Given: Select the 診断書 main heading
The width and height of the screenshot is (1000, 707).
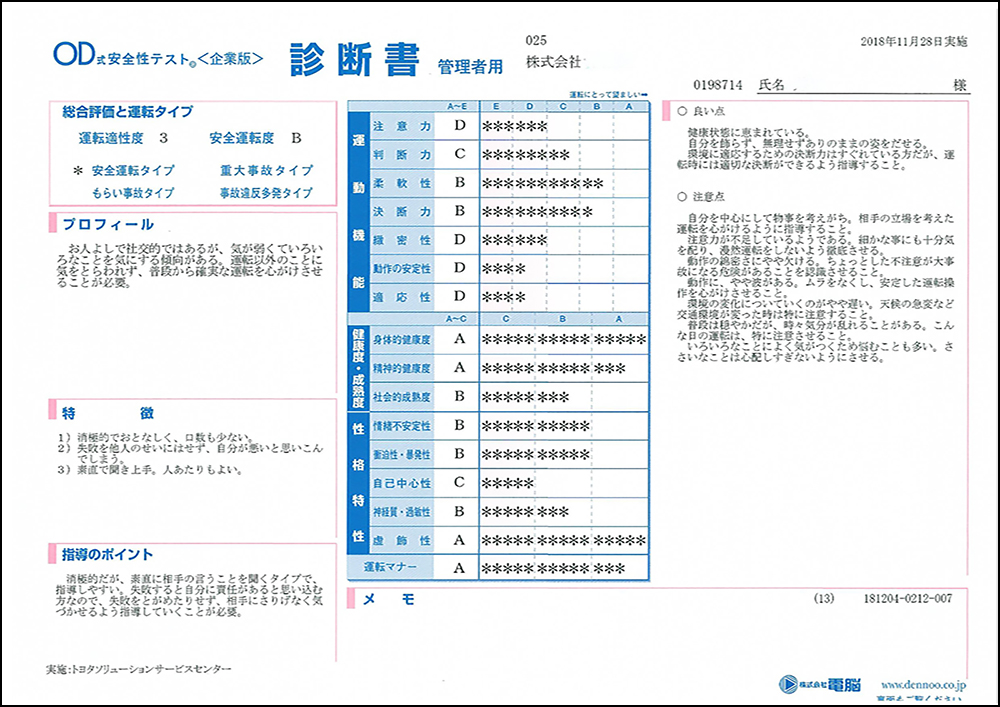Looking at the screenshot, I should pyautogui.click(x=355, y=60).
